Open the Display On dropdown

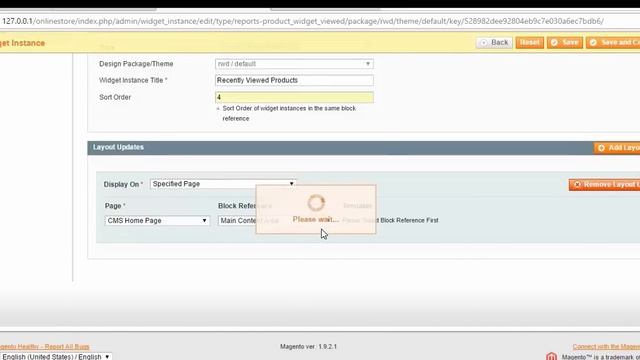point(223,184)
